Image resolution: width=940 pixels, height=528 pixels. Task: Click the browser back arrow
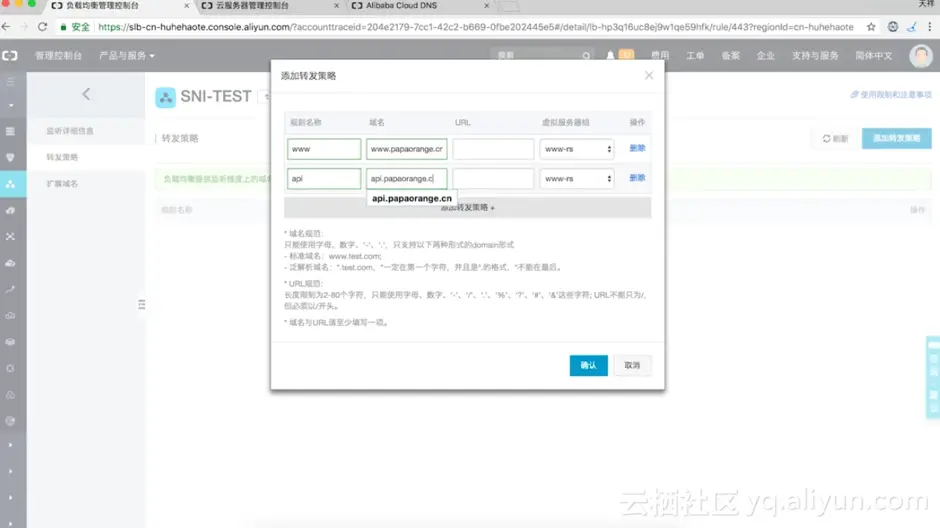pos(6,27)
